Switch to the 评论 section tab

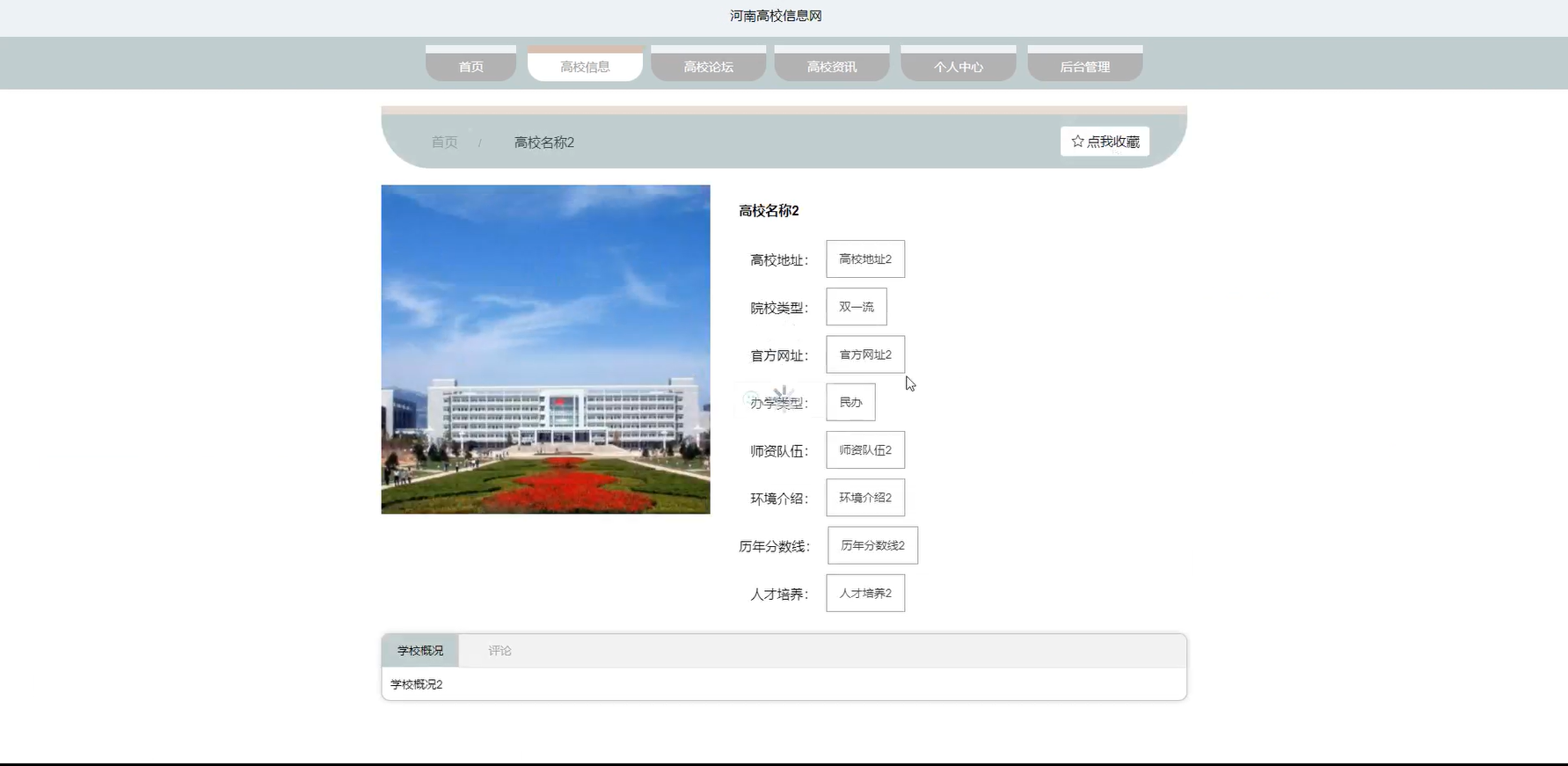tap(500, 651)
